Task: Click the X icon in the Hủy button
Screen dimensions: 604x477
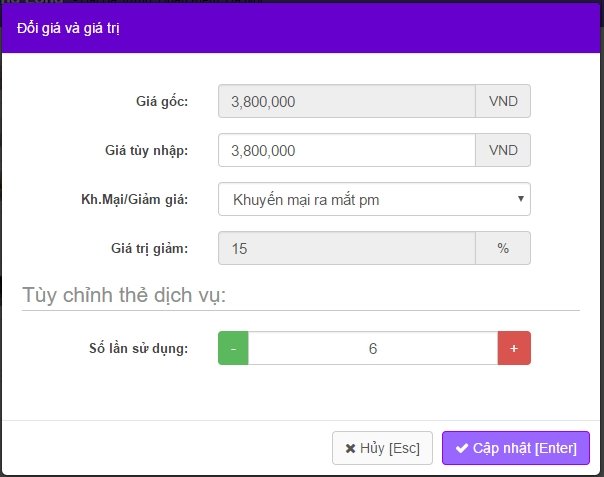Action: [x=350, y=448]
